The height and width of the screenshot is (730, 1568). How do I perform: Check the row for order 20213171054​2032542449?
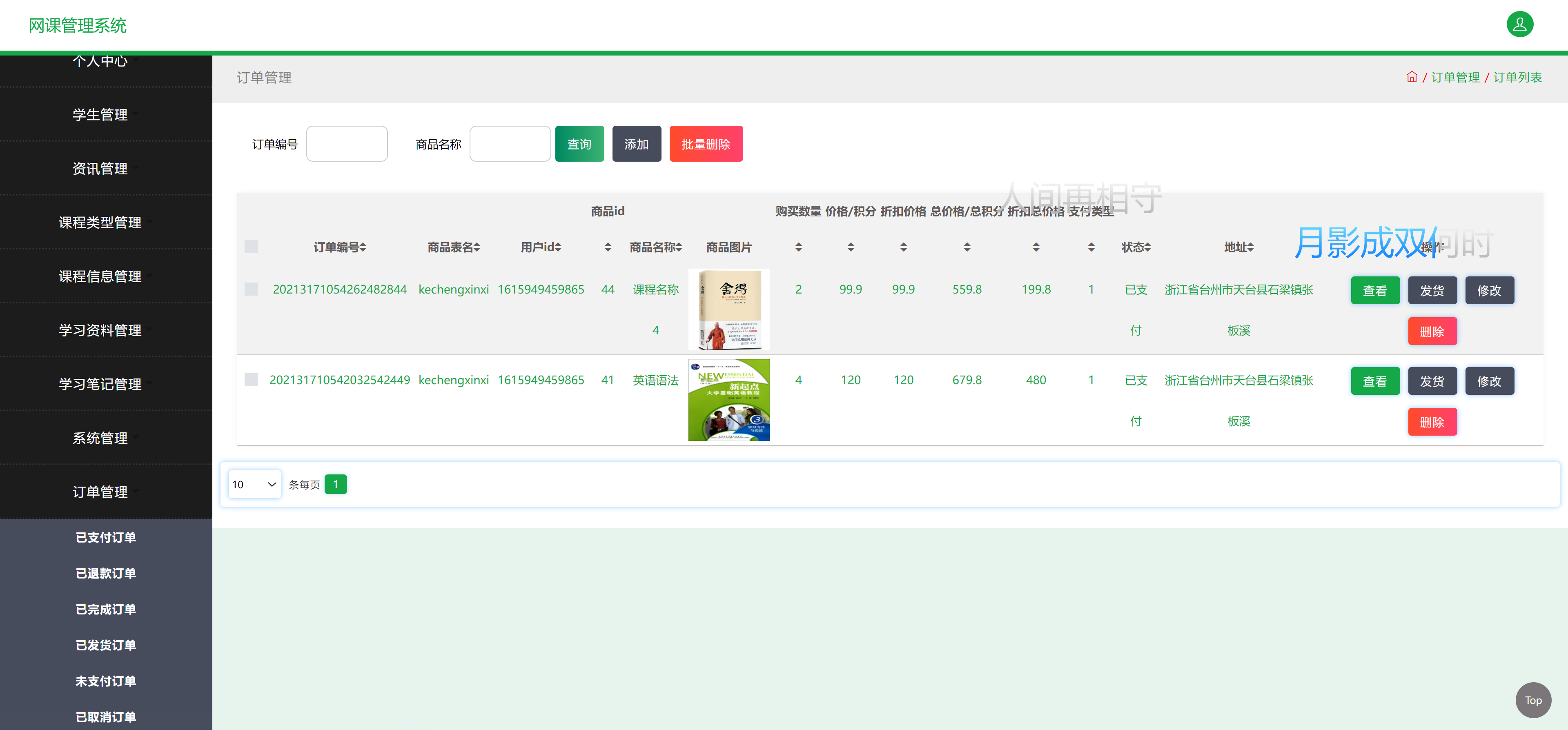pos(251,379)
